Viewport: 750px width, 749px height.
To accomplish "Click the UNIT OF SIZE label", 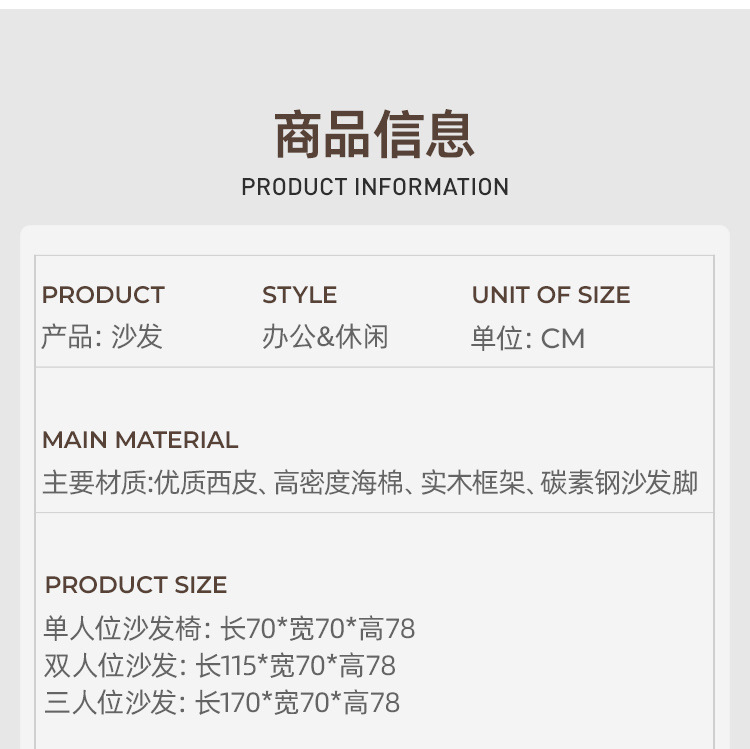I will click(551, 295).
